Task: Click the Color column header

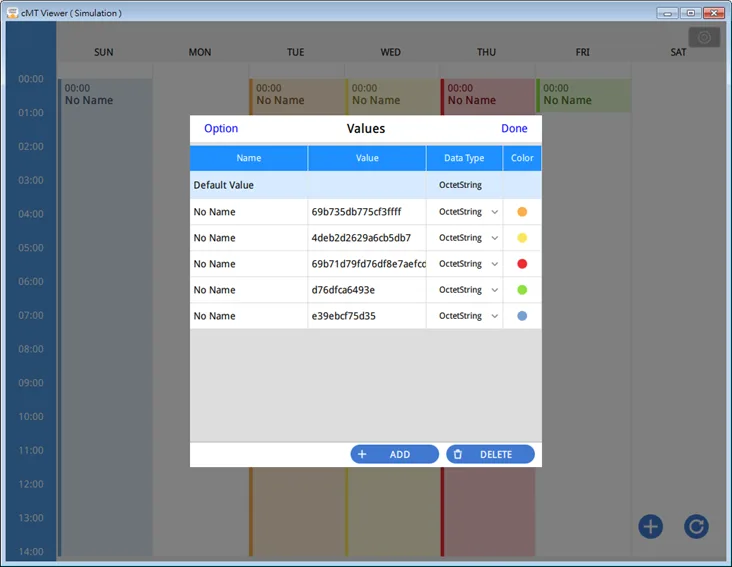Action: coord(522,158)
